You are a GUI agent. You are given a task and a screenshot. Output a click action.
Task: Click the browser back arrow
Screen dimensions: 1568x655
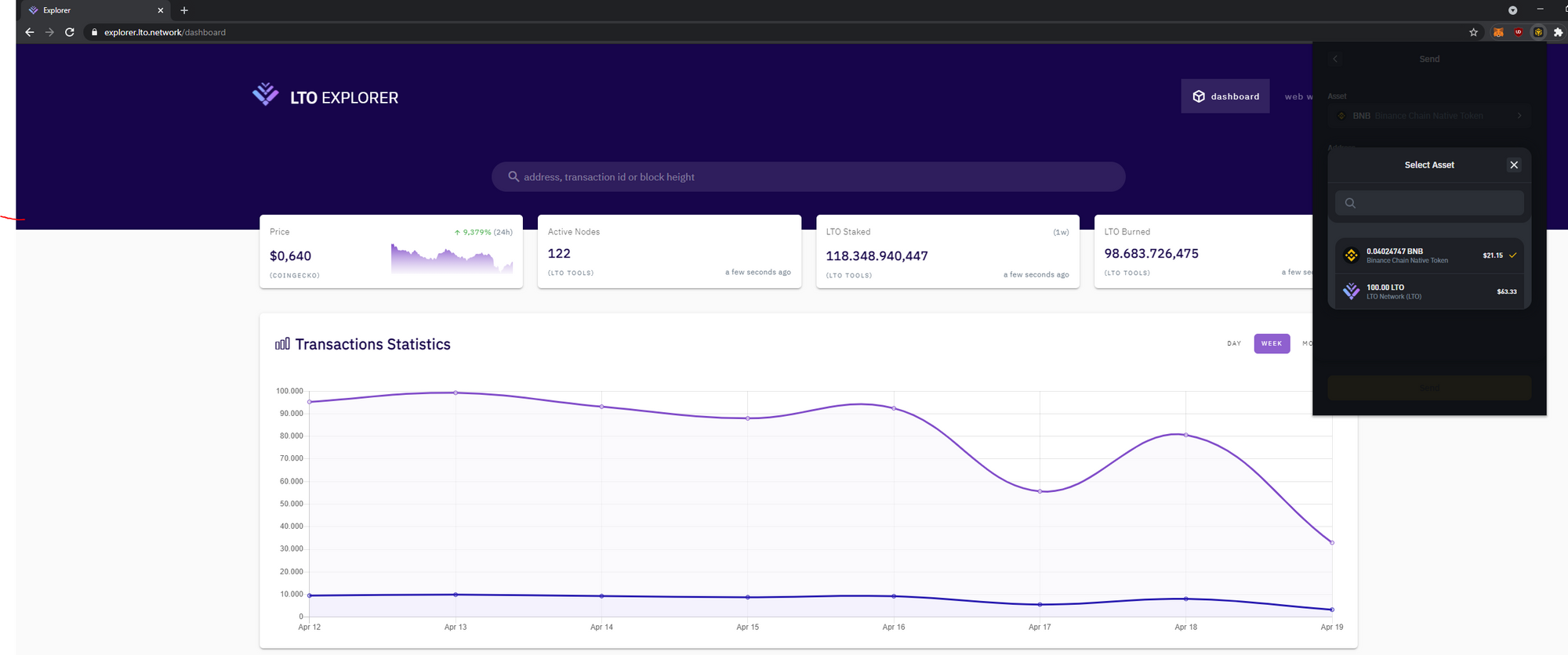click(29, 32)
